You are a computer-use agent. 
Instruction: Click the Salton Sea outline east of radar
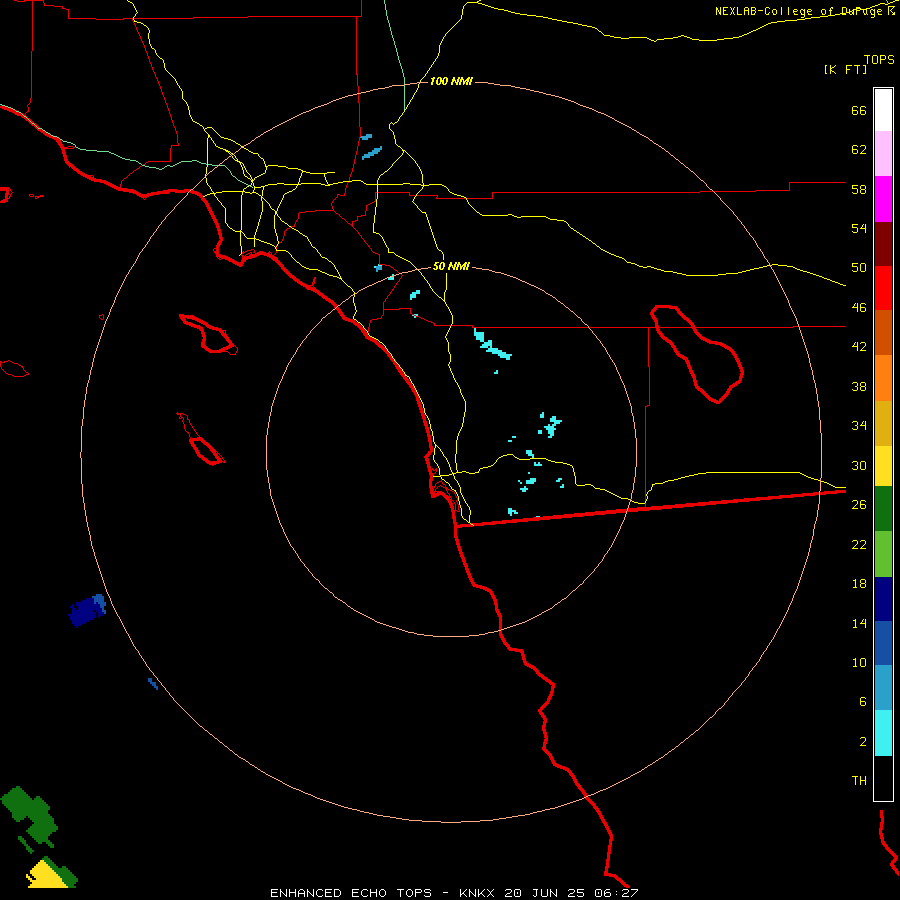pos(697,354)
